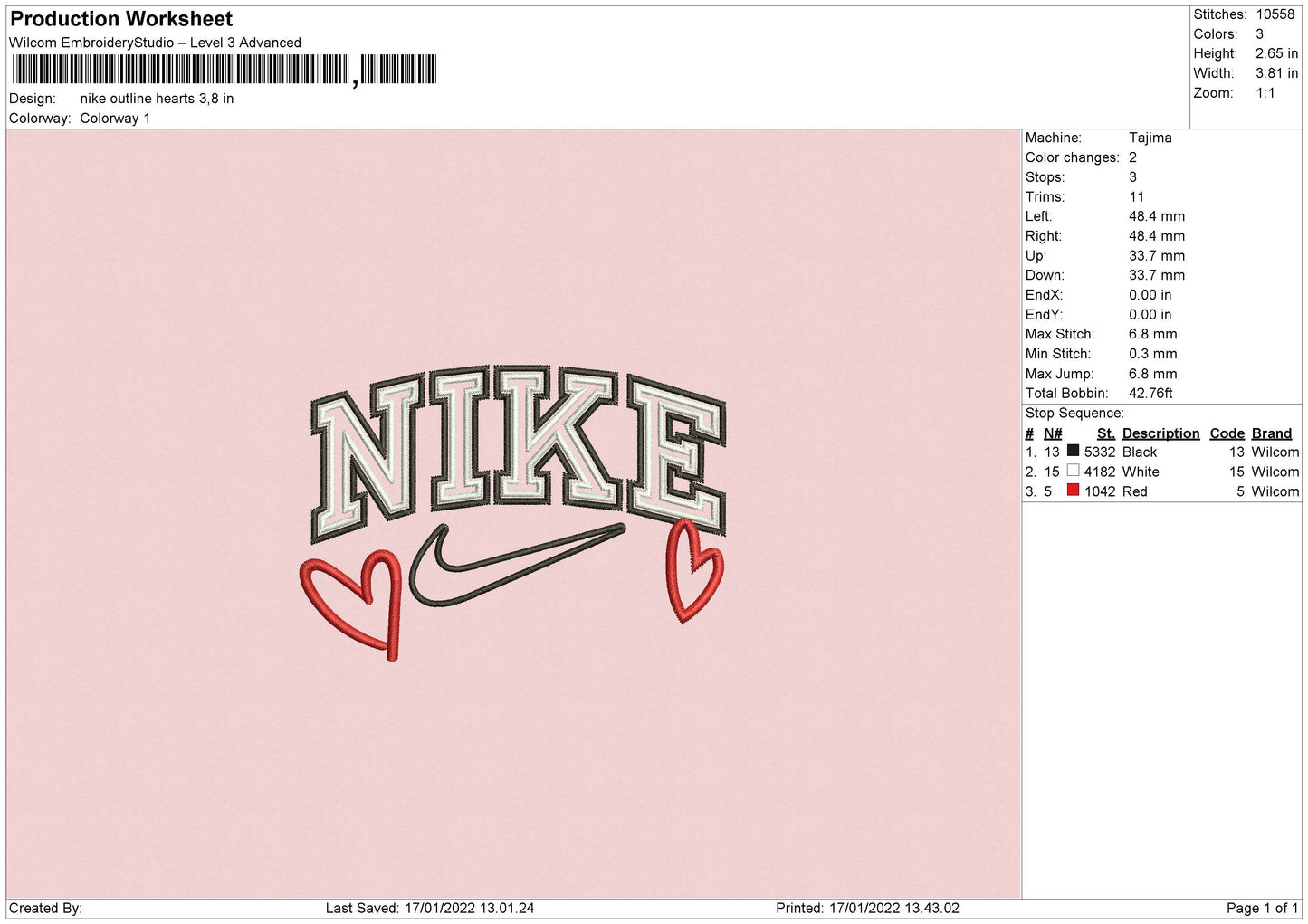The image size is (1308, 924).
Task: Click the Left value 48.4 mm
Action: [1156, 216]
